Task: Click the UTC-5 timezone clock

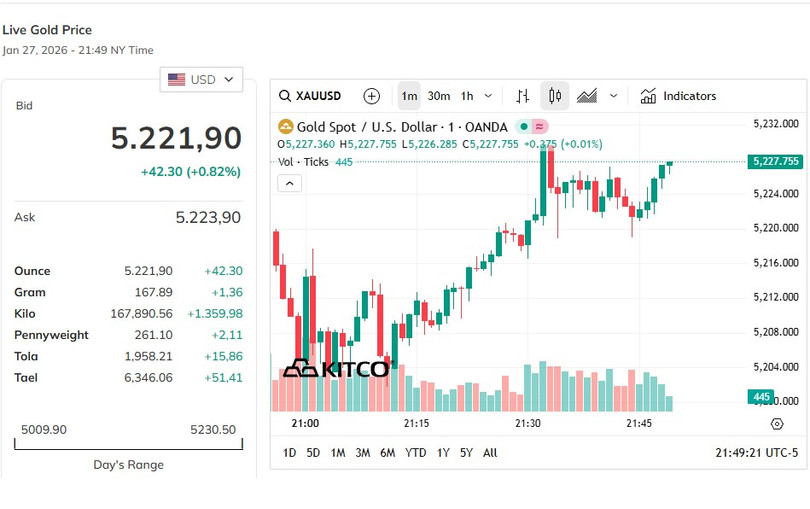Action: 757,453
